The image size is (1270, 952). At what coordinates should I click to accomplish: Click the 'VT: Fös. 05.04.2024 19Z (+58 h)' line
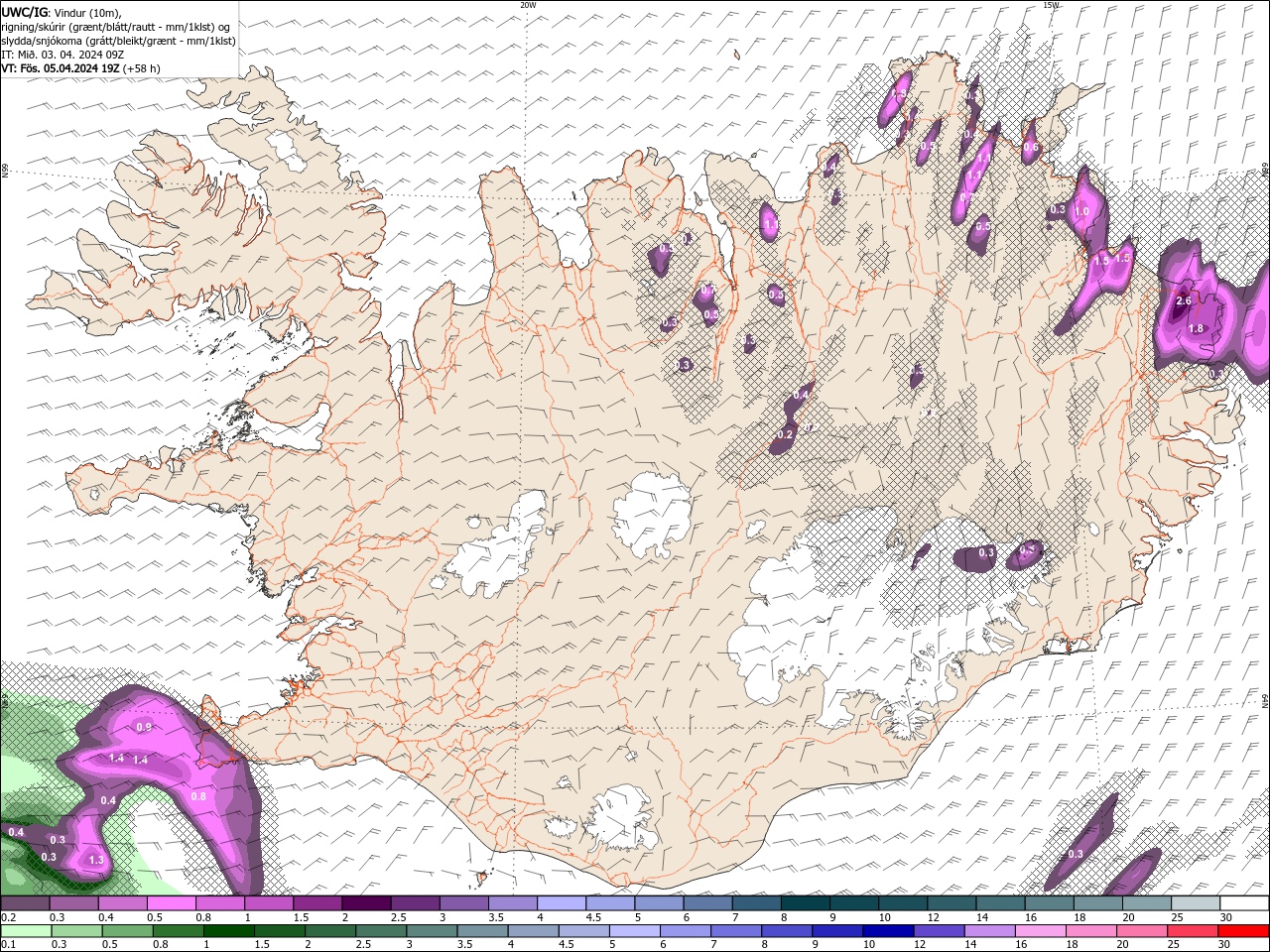(x=81, y=68)
